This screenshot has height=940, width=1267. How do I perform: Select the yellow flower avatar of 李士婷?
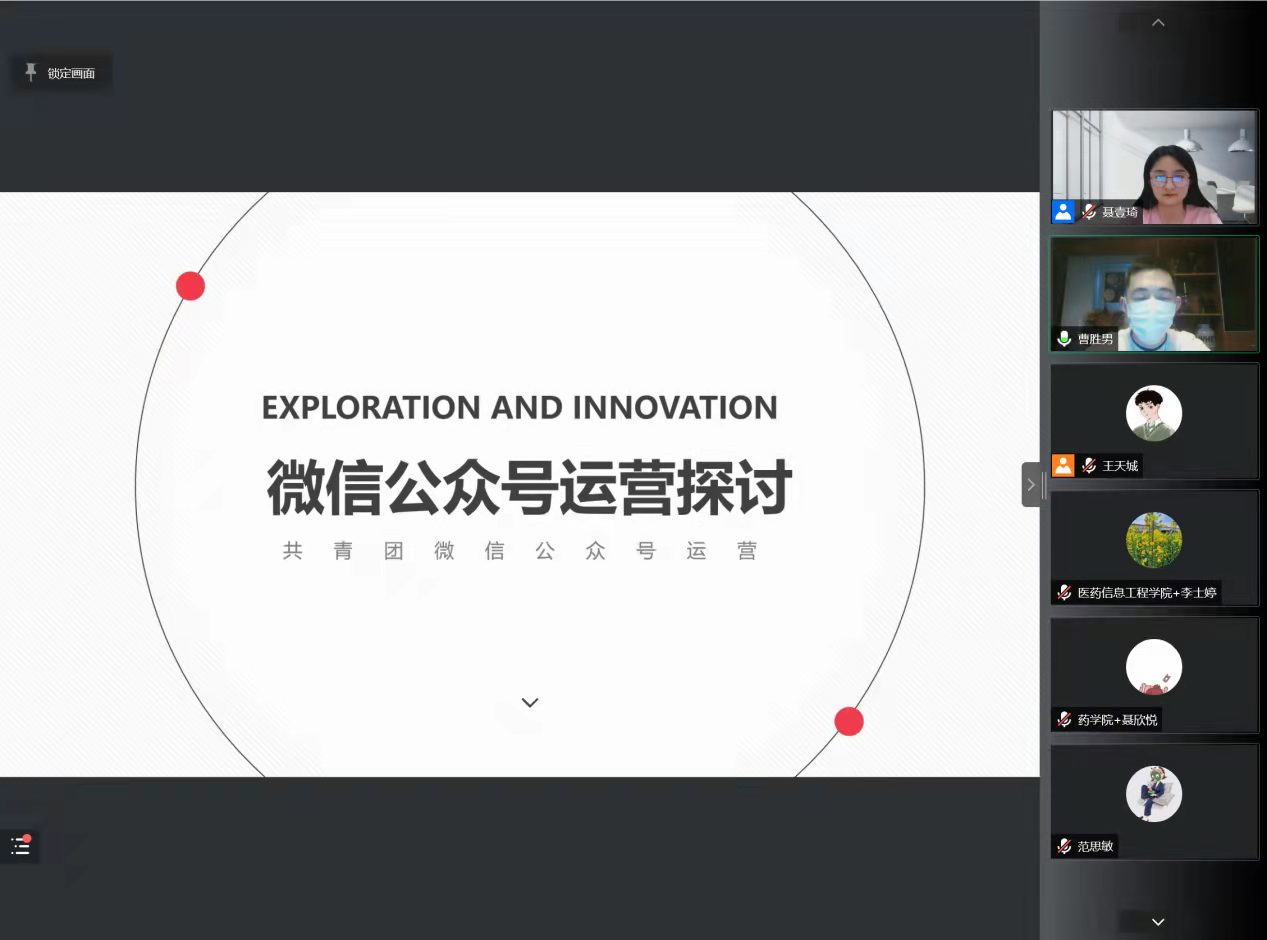click(x=1154, y=540)
